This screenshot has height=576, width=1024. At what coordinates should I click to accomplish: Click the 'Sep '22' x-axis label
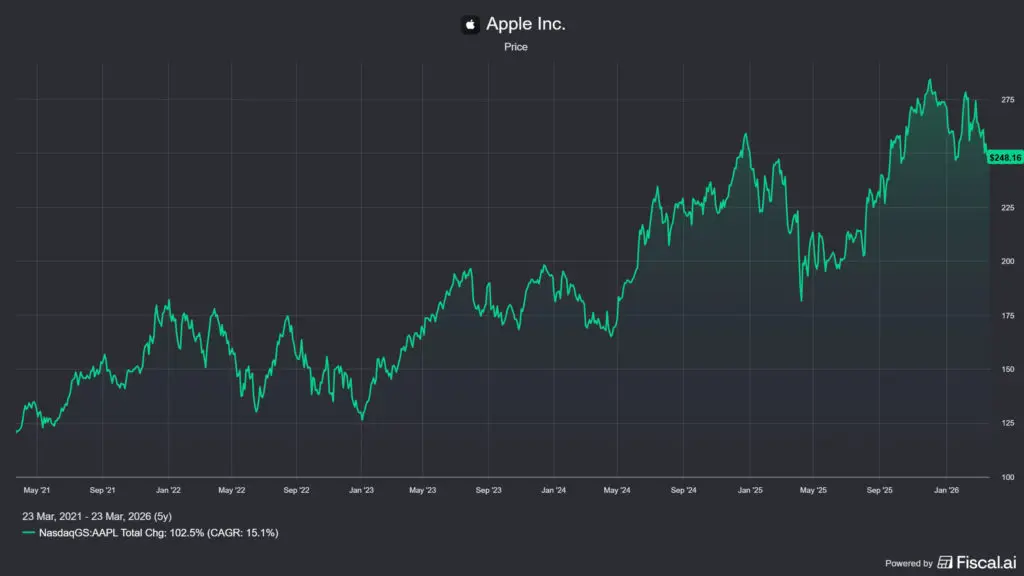pos(296,490)
